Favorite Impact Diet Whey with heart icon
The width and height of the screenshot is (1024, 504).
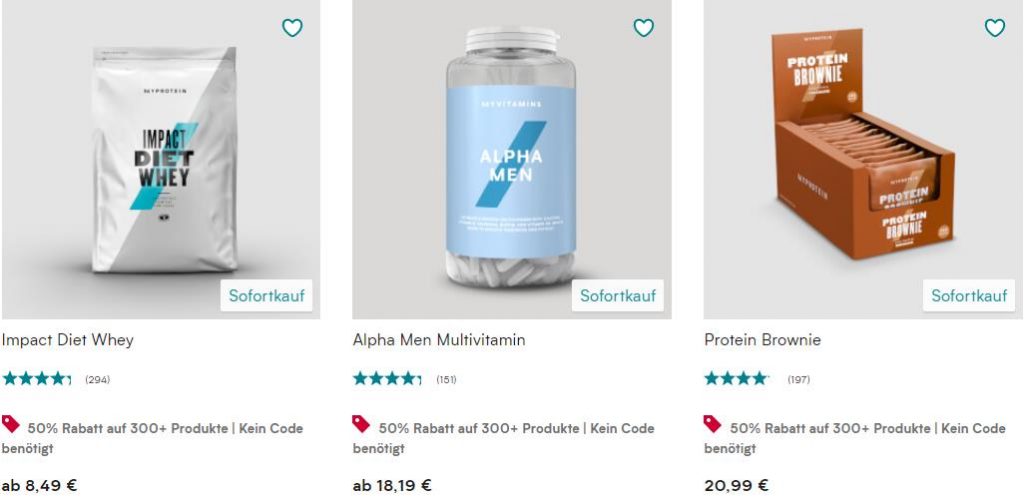click(x=292, y=28)
